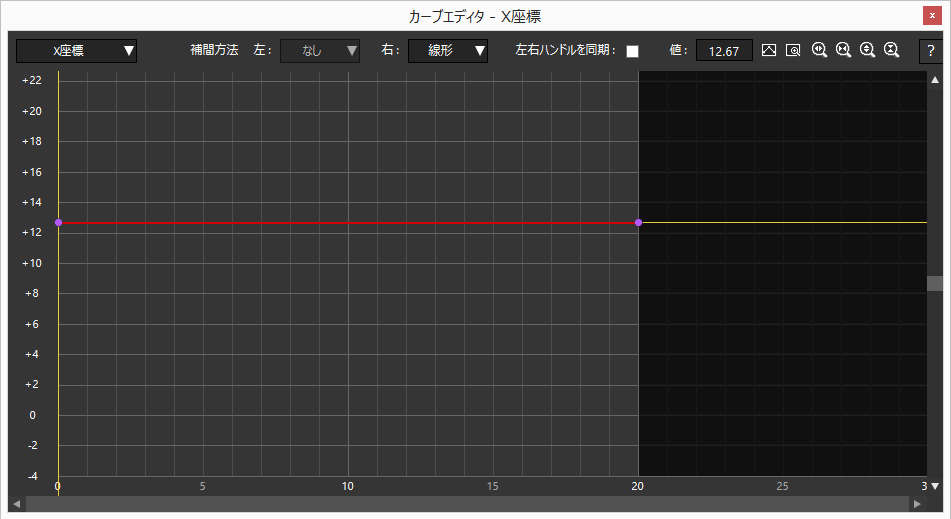
Task: Click the horizontal scrollbar left arrow
Action: tap(16, 504)
